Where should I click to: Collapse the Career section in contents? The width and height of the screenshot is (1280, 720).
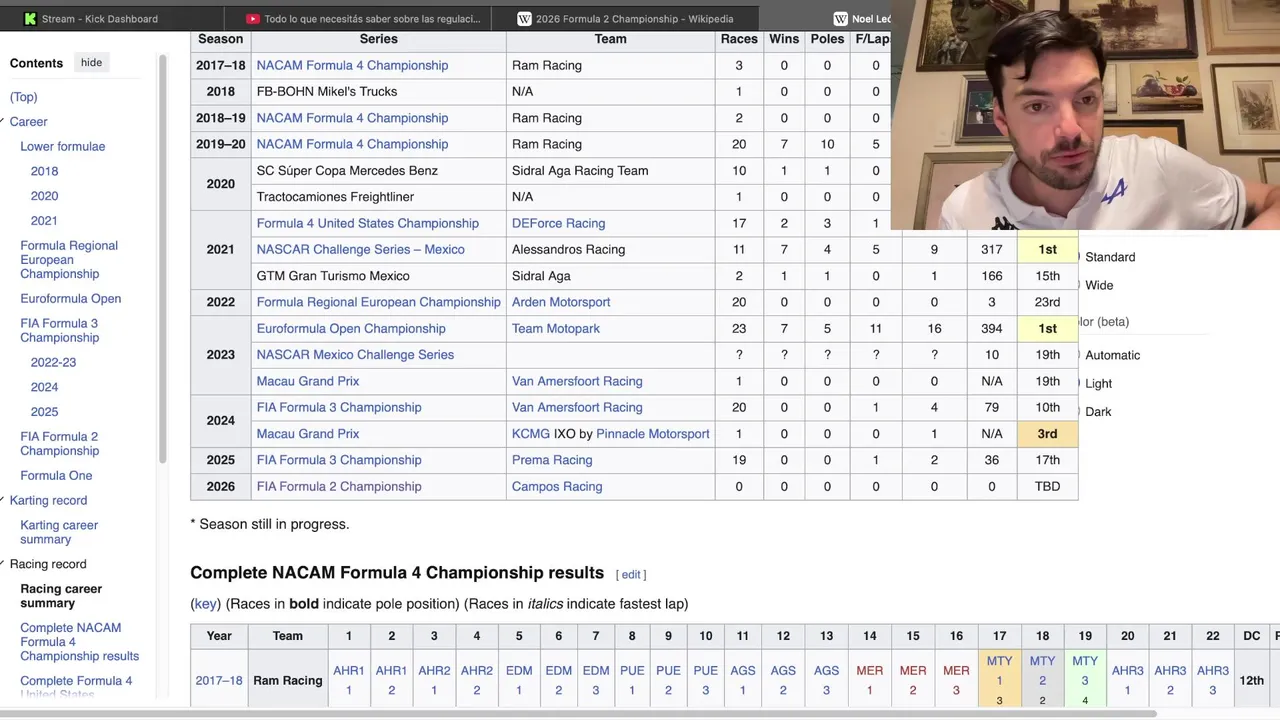3,122
